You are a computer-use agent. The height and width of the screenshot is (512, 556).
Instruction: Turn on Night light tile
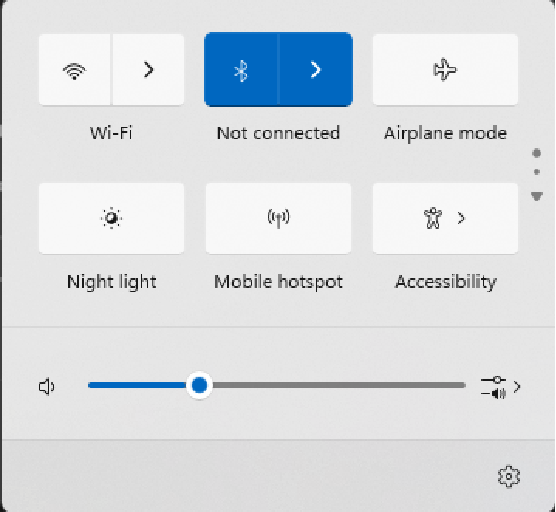[111, 218]
